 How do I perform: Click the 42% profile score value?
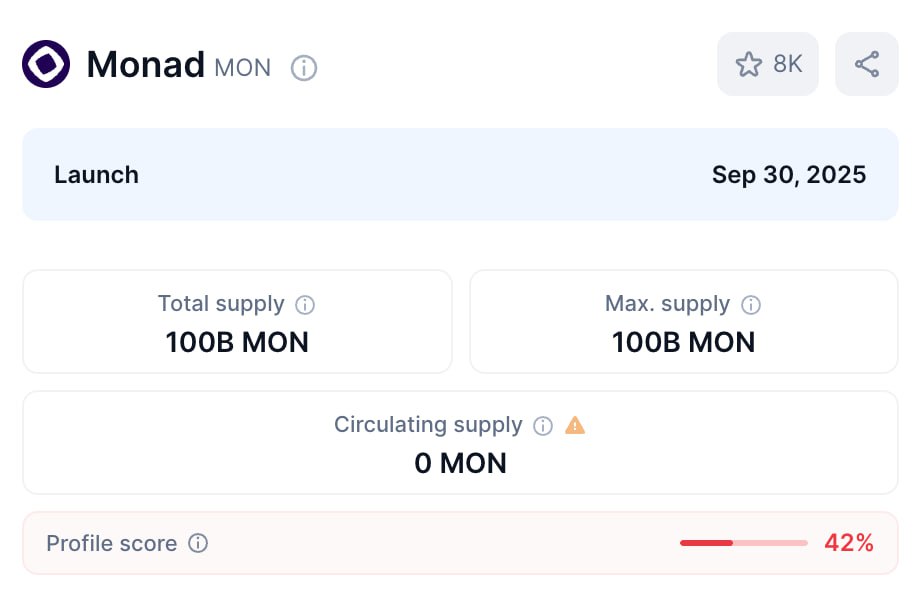coord(849,543)
